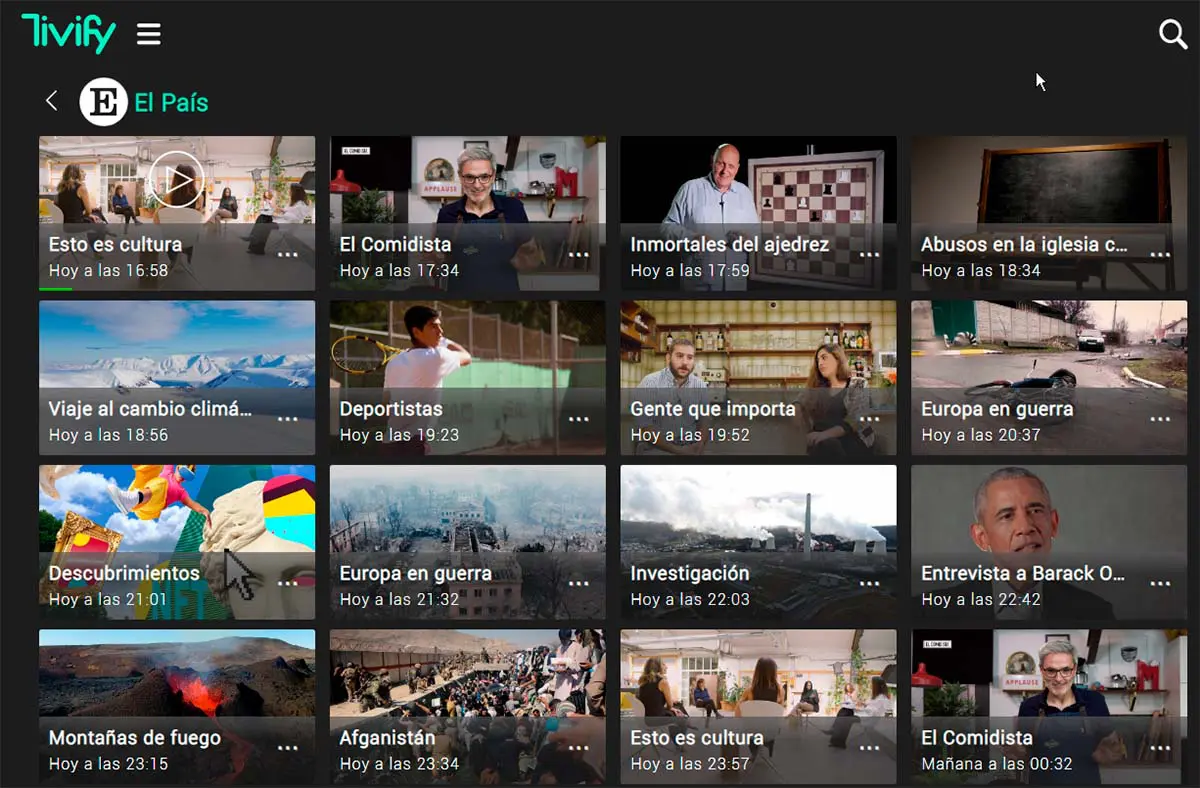Open more options for El Comidista 17:34
The height and width of the screenshot is (788, 1200).
(578, 255)
